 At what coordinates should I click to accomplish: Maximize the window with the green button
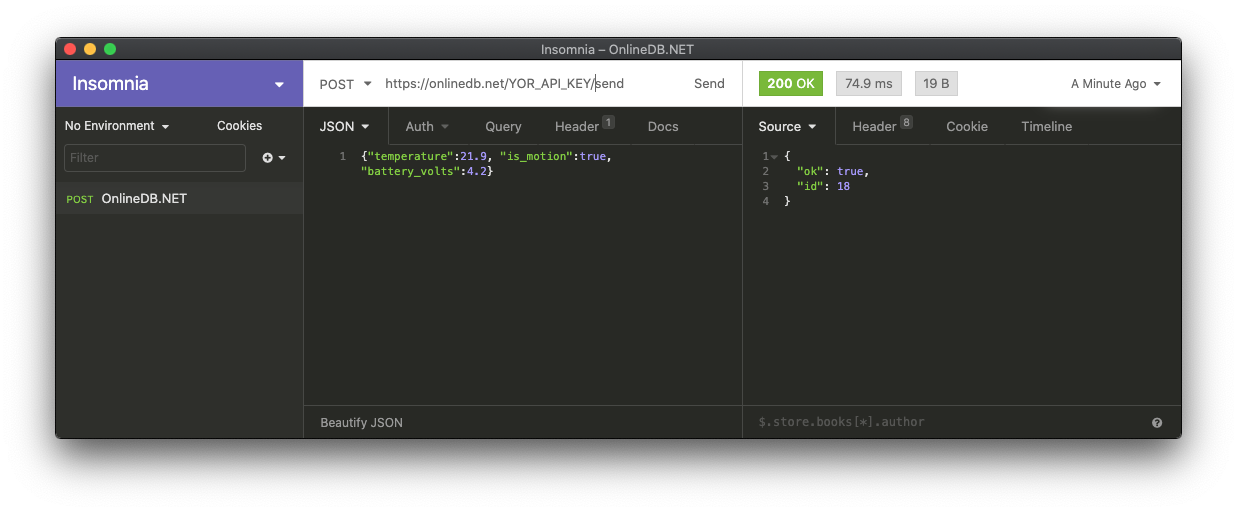pyautogui.click(x=110, y=49)
